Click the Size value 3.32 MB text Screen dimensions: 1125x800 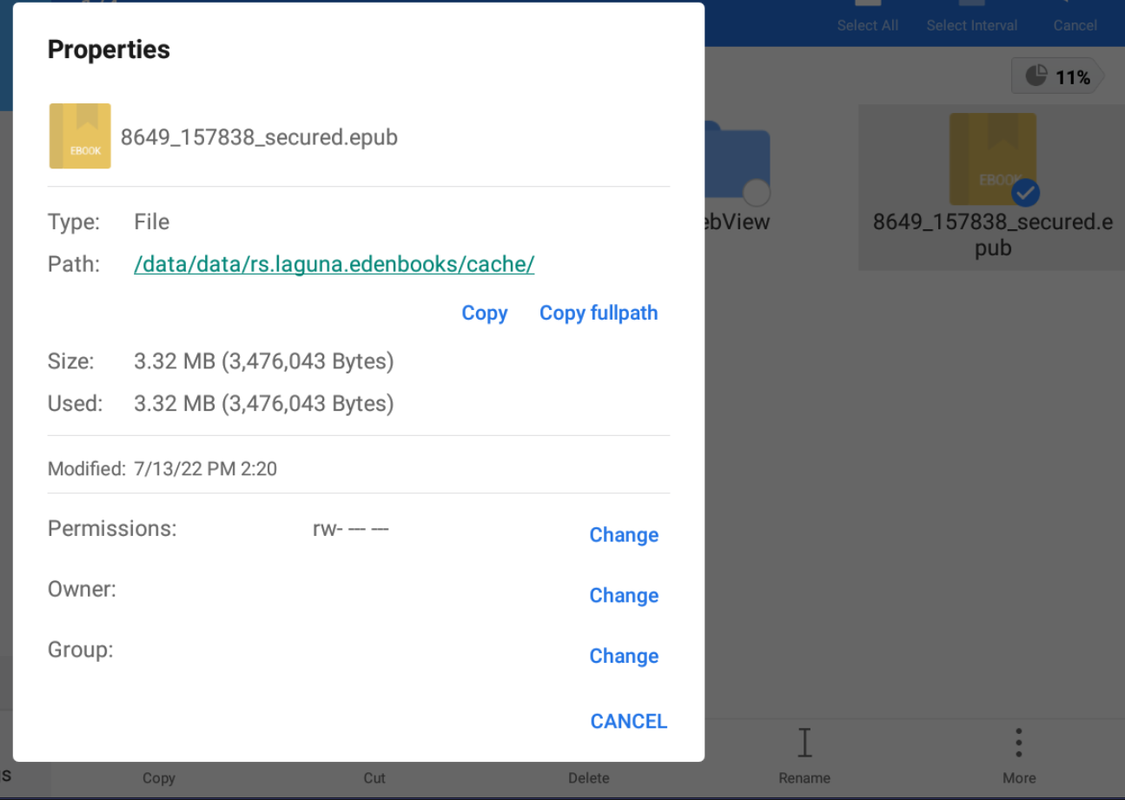click(264, 361)
